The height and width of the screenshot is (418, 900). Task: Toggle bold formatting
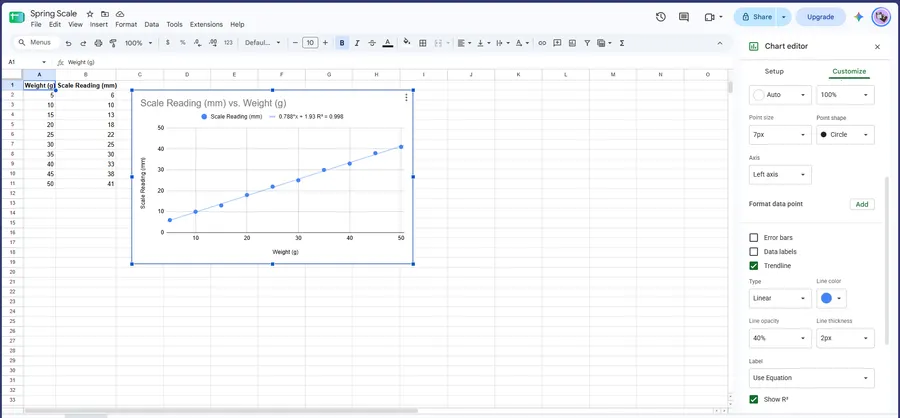click(x=342, y=43)
